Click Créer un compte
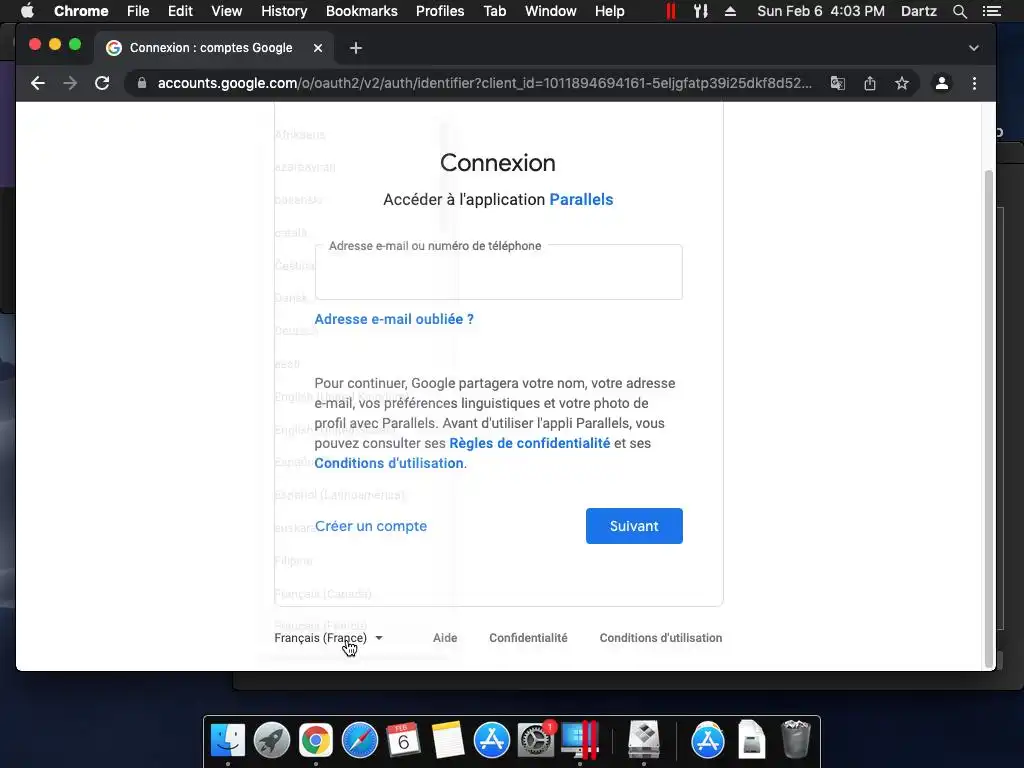1024x768 pixels. 371,526
